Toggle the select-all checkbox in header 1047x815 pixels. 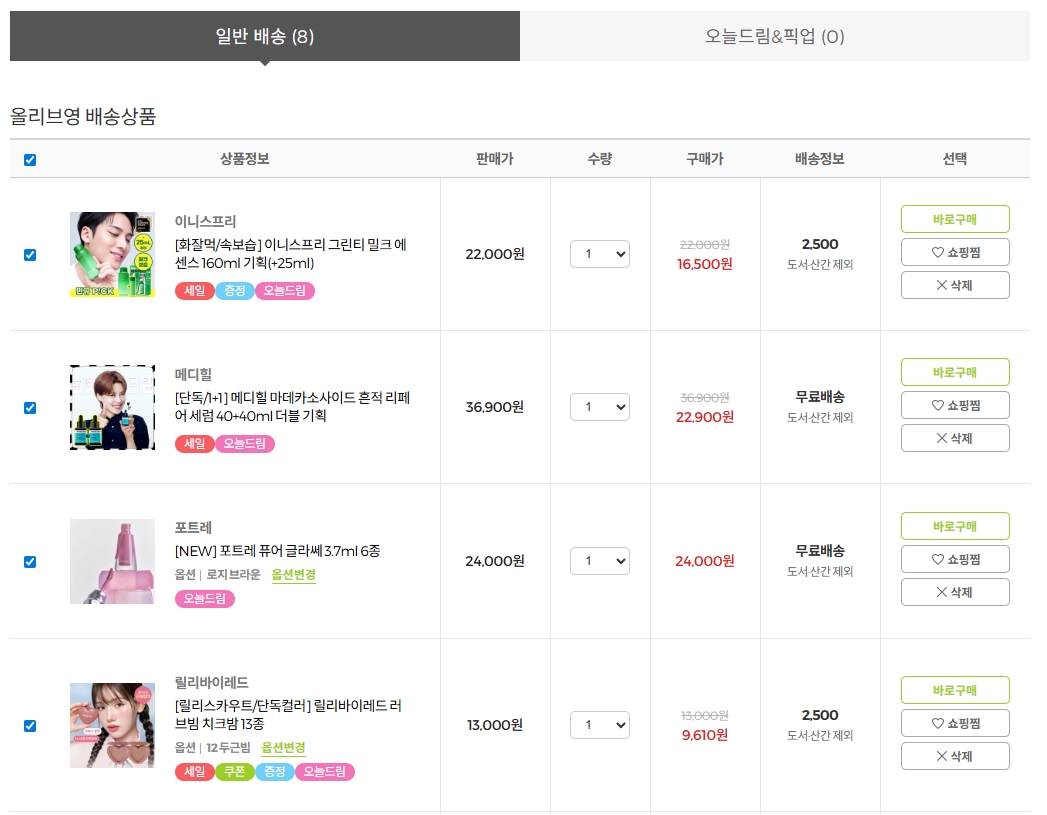pyautogui.click(x=30, y=160)
